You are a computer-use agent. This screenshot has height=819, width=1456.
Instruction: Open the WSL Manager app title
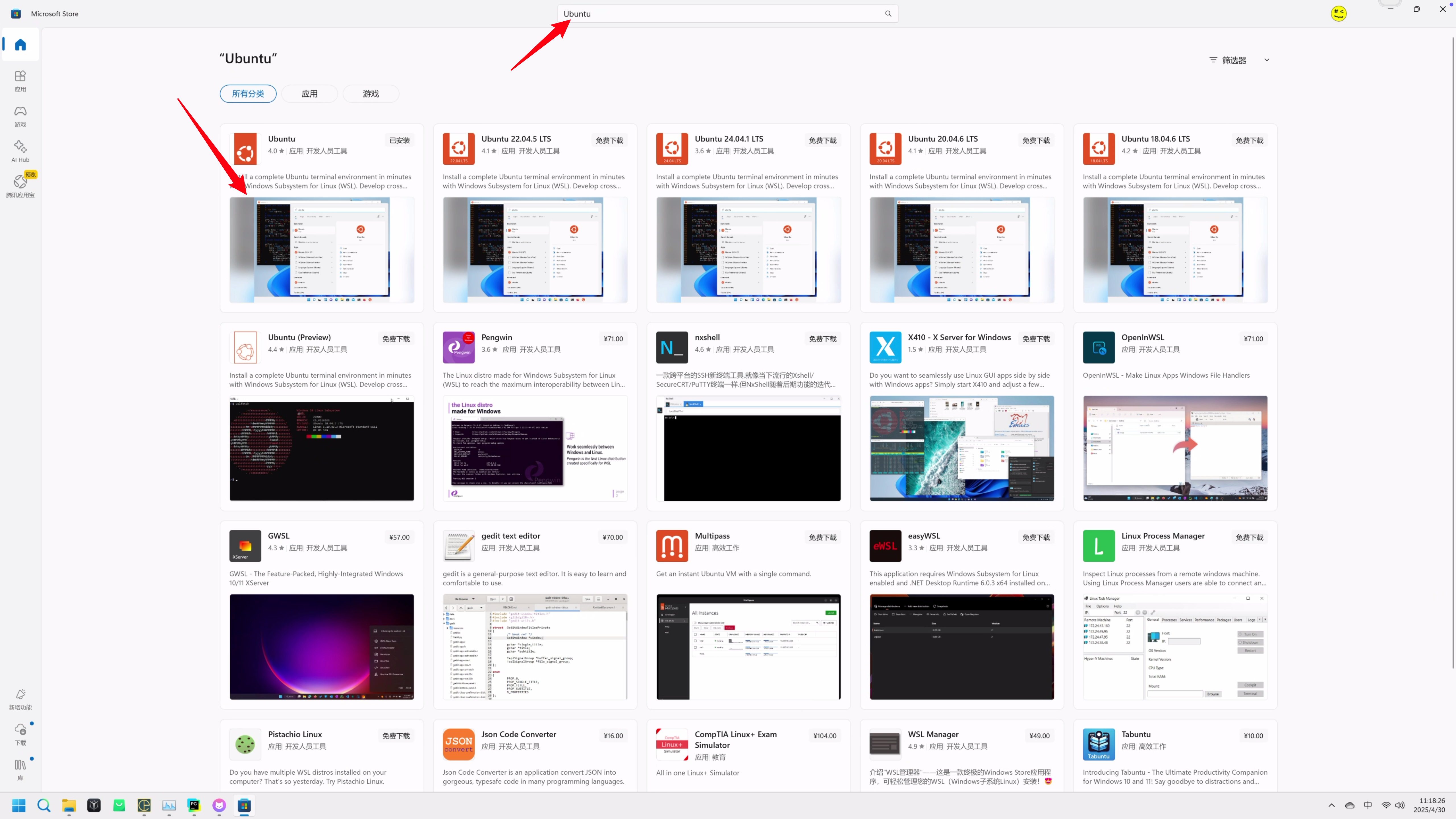click(933, 734)
